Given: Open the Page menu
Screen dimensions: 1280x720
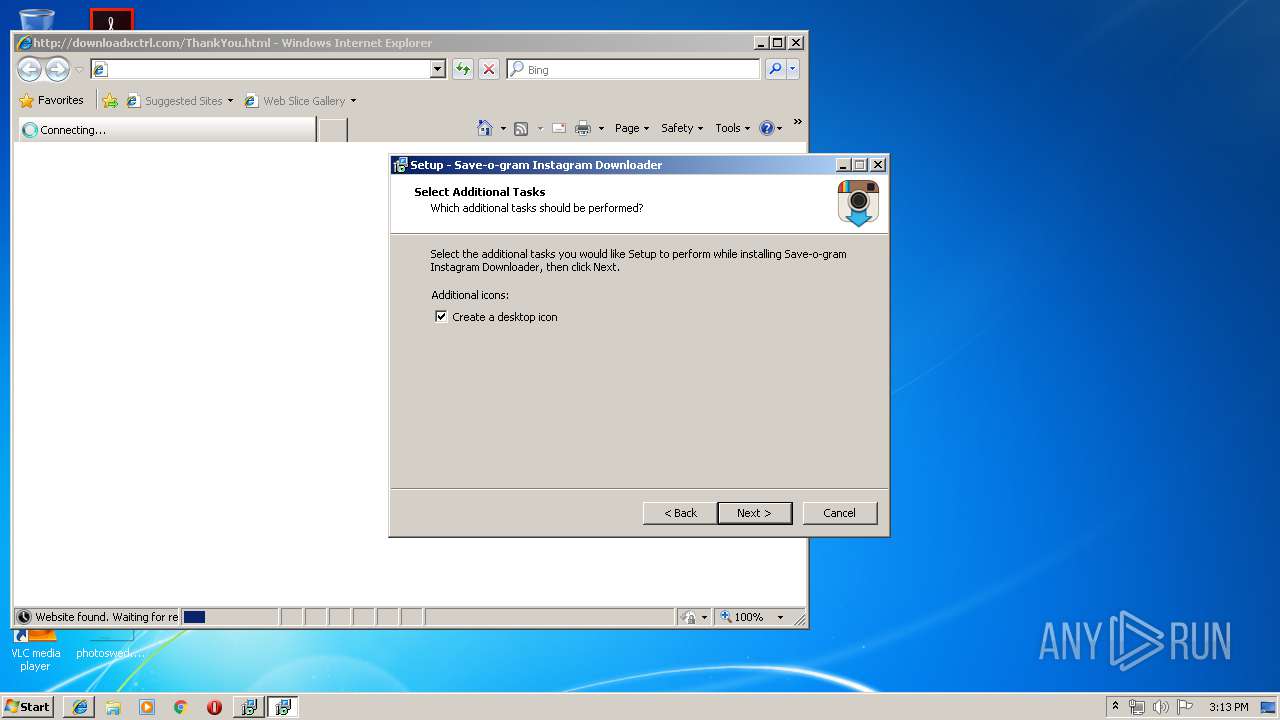Looking at the screenshot, I should pos(632,128).
